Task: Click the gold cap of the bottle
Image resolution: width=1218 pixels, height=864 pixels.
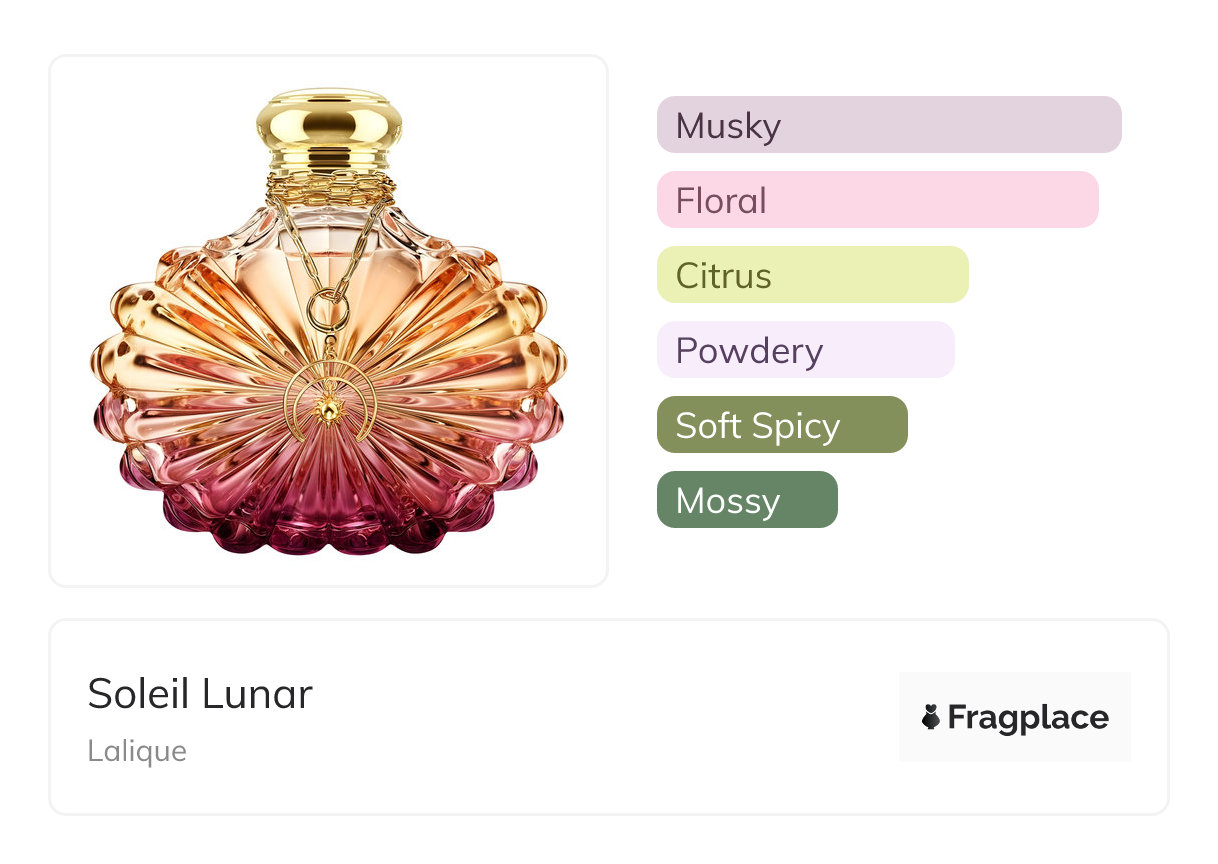Action: (x=328, y=120)
